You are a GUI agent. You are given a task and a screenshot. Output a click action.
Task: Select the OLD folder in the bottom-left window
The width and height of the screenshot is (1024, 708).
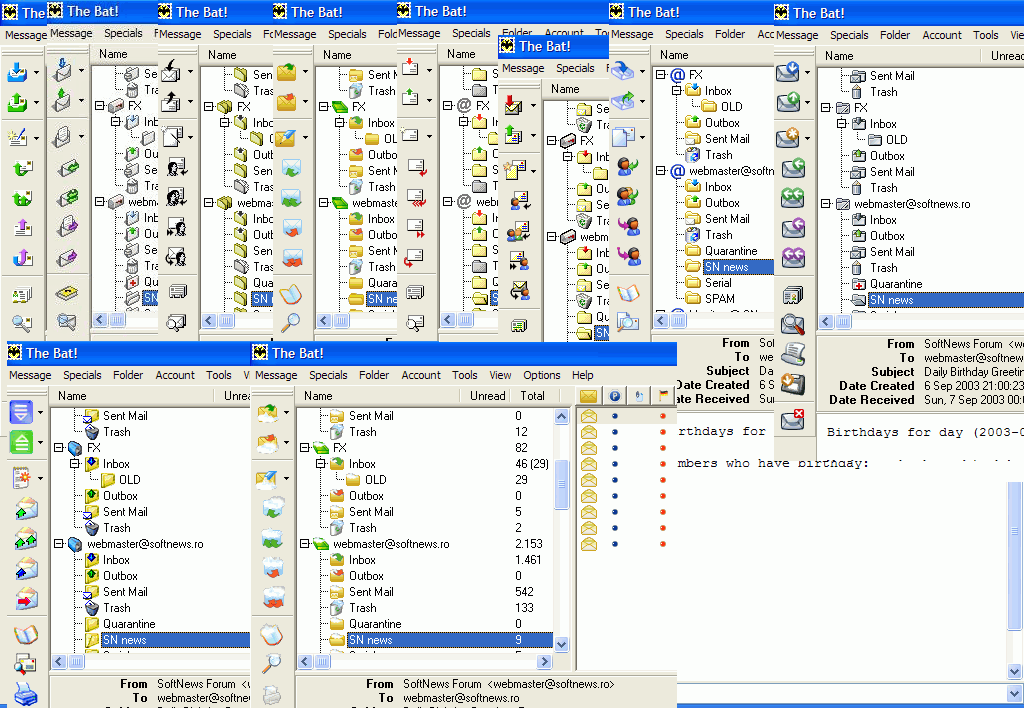(129, 479)
